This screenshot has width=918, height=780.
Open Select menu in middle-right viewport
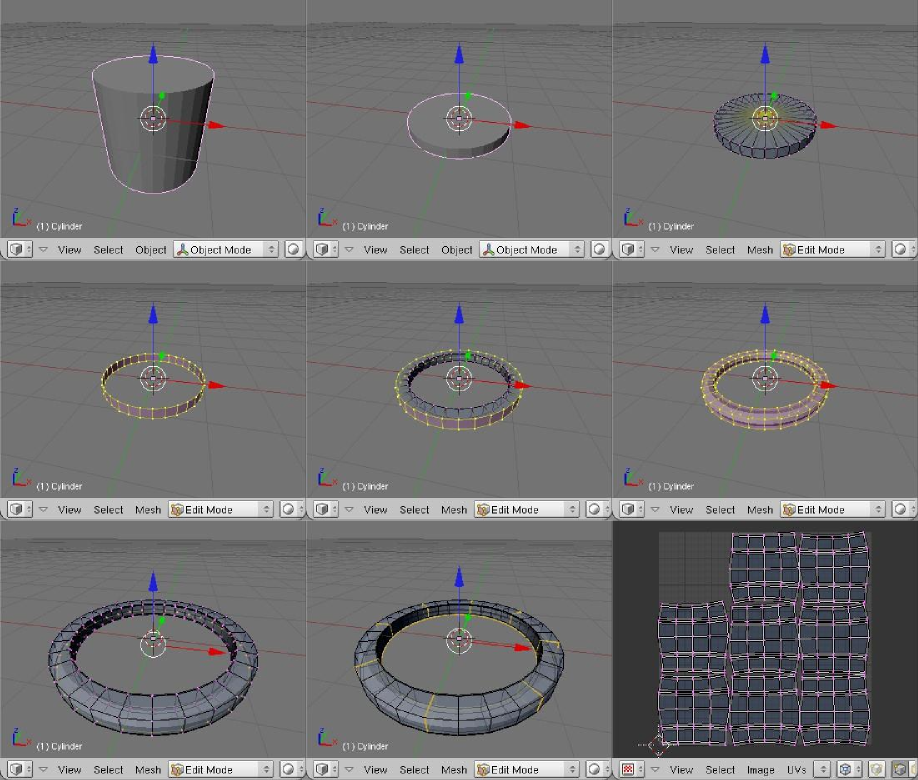(720, 510)
